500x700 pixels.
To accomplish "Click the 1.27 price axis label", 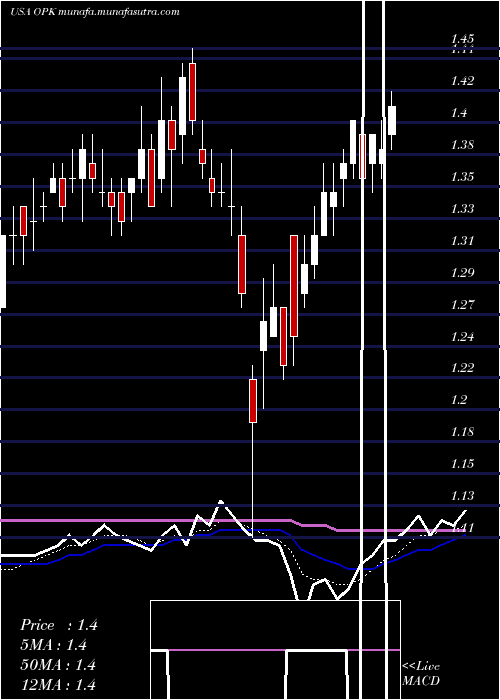I will [x=462, y=304].
